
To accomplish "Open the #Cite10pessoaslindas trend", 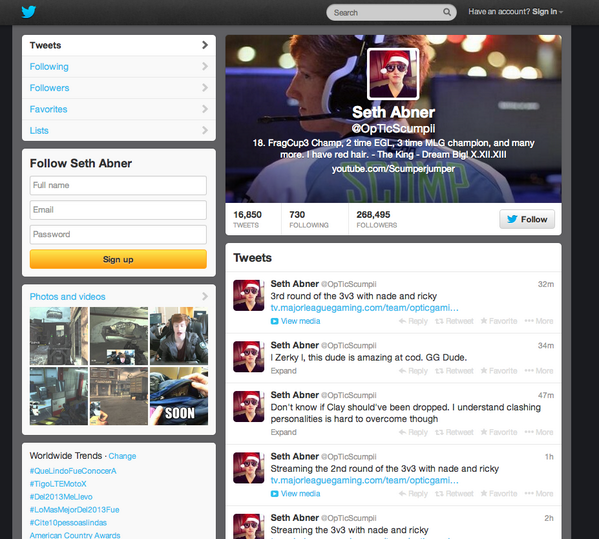I will coord(68,523).
